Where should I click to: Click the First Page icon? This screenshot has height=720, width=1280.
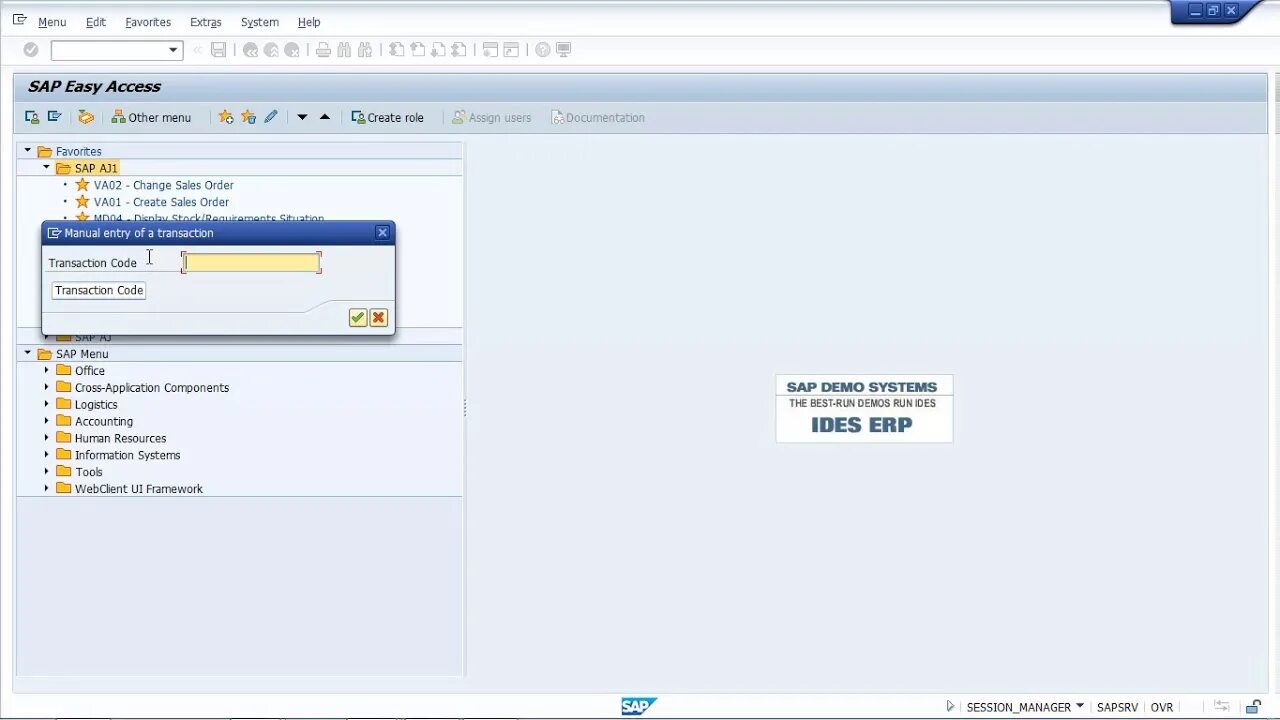pos(396,50)
